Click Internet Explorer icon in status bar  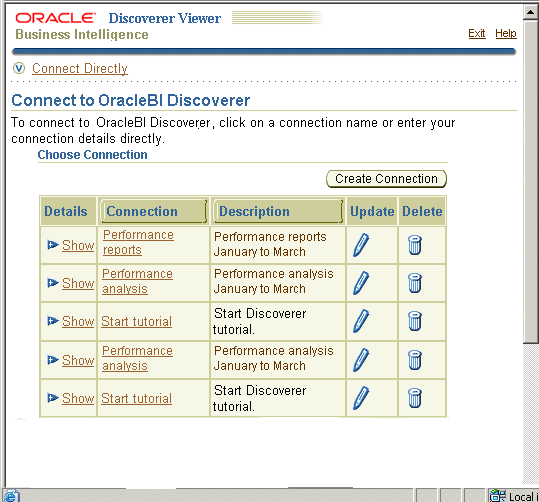11,496
